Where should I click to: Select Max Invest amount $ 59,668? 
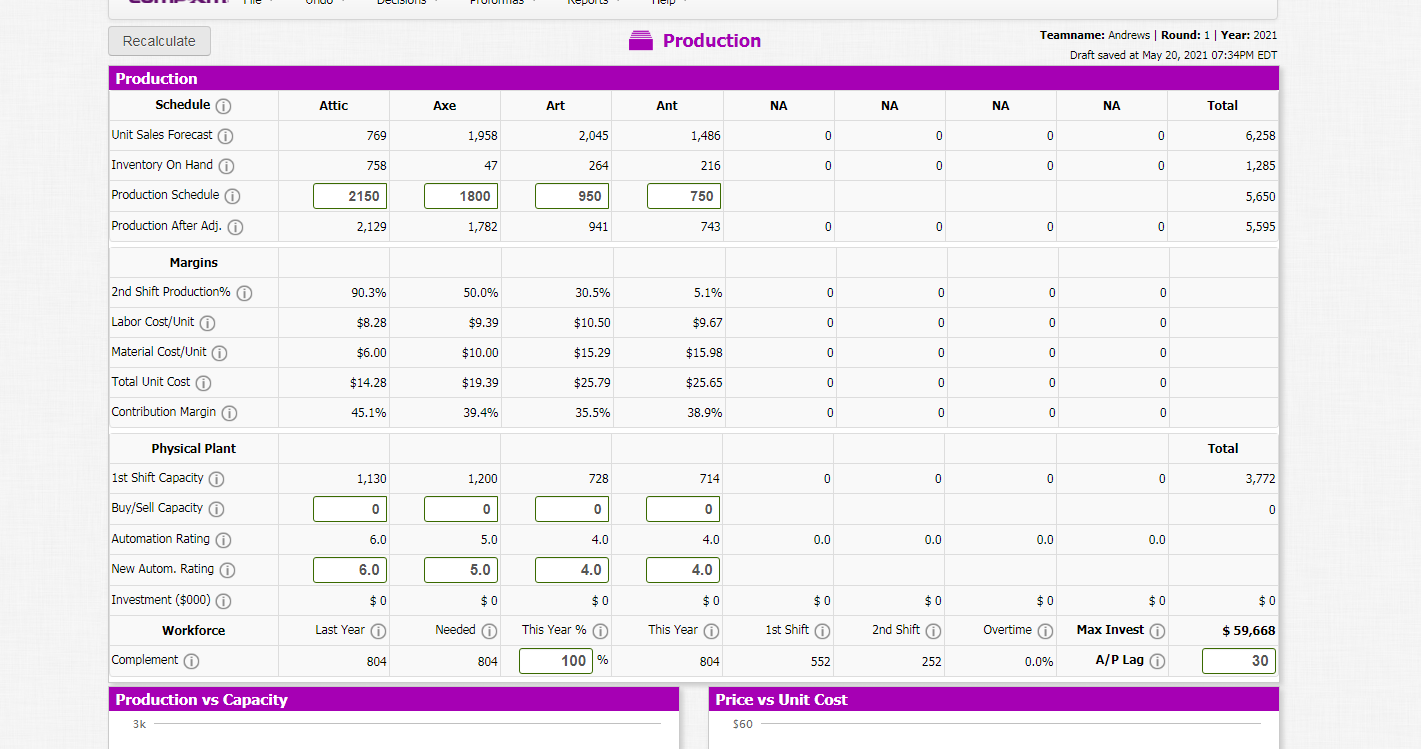click(1248, 631)
